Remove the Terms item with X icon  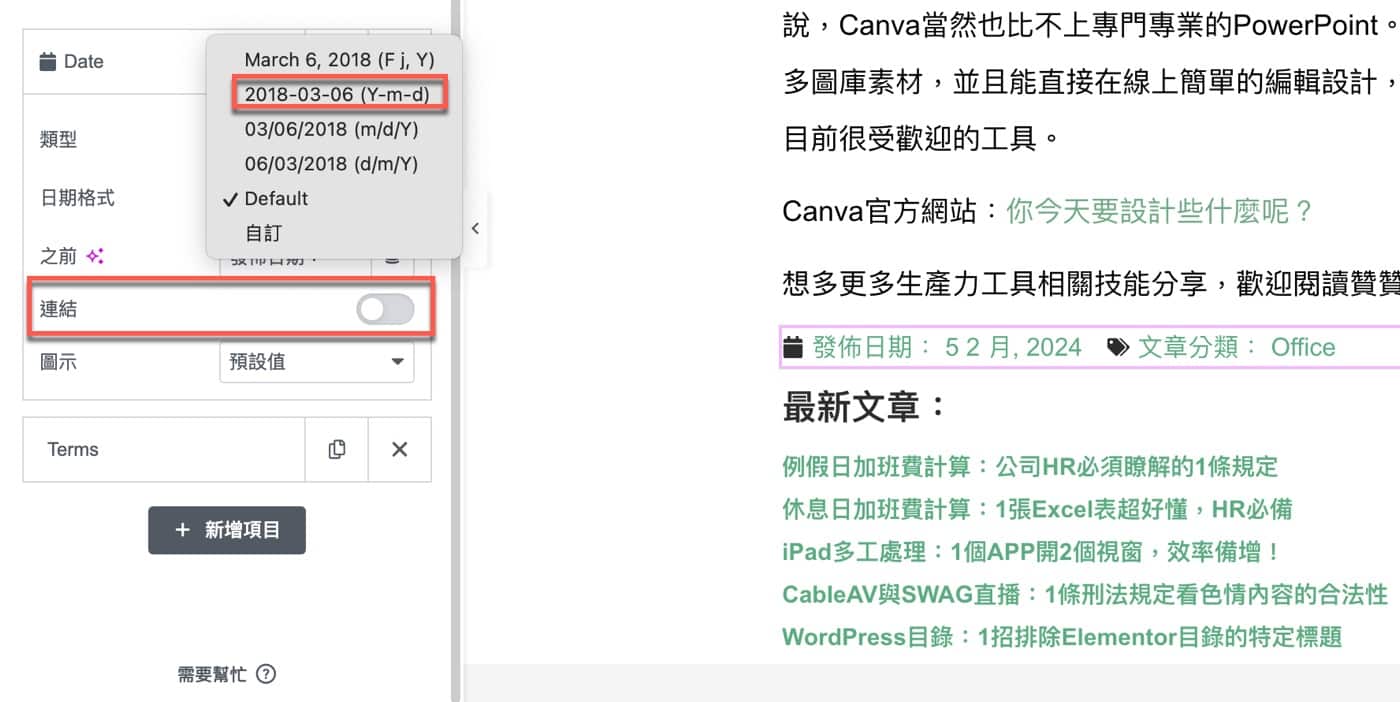399,449
